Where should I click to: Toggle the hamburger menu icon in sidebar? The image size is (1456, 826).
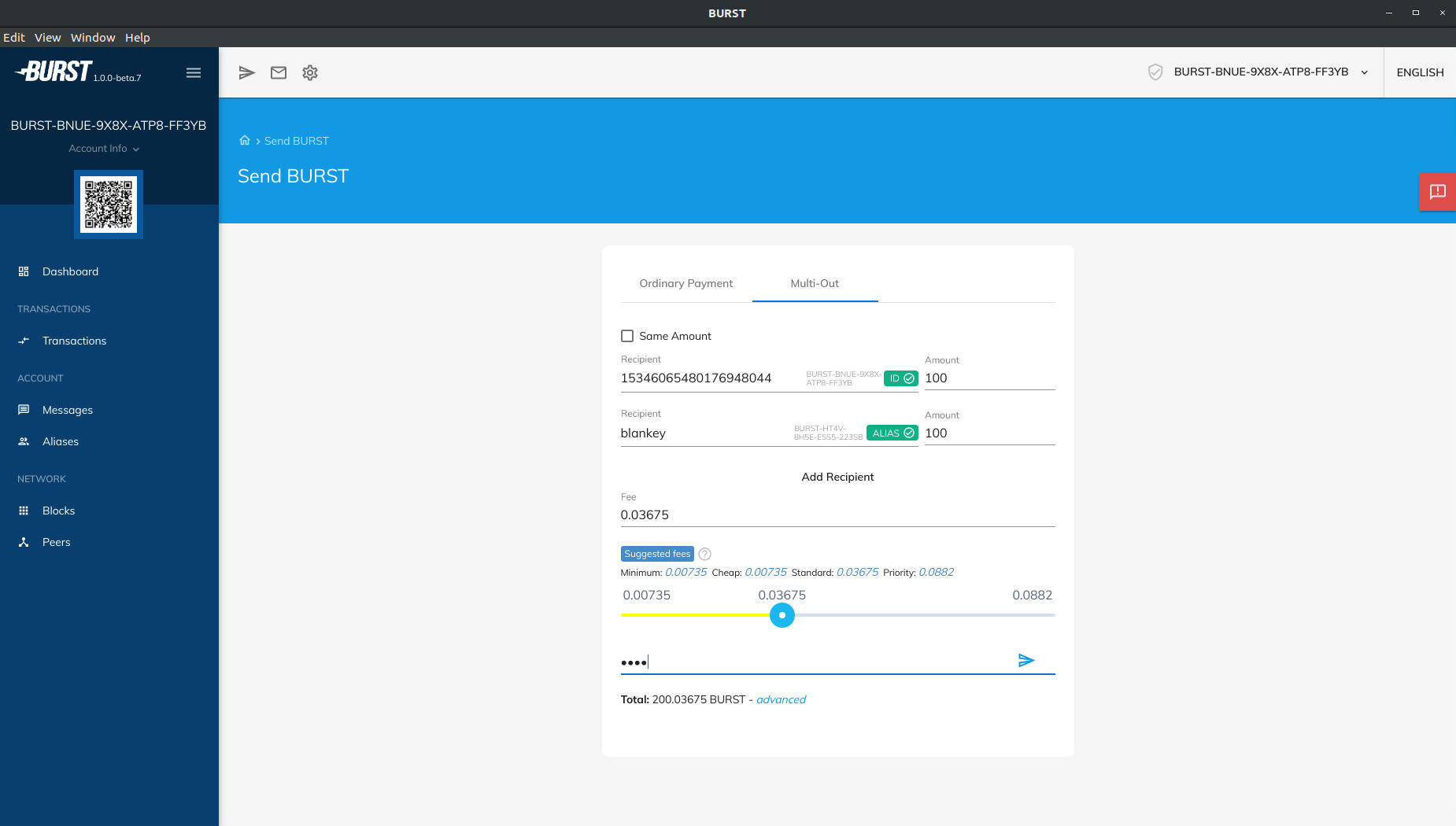coord(194,72)
